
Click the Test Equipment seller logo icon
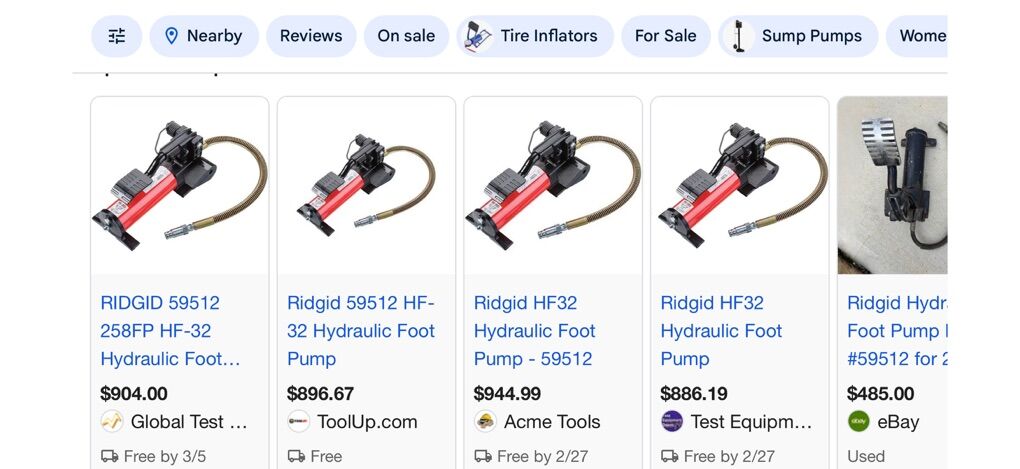672,422
